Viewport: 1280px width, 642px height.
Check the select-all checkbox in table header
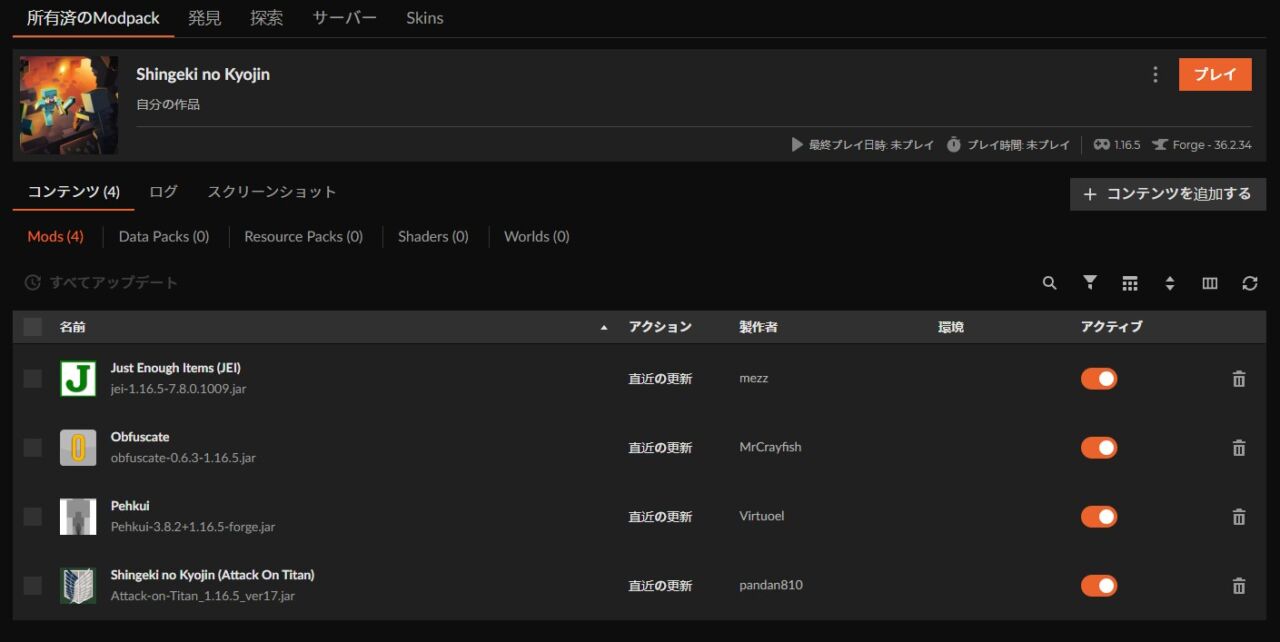pos(33,327)
